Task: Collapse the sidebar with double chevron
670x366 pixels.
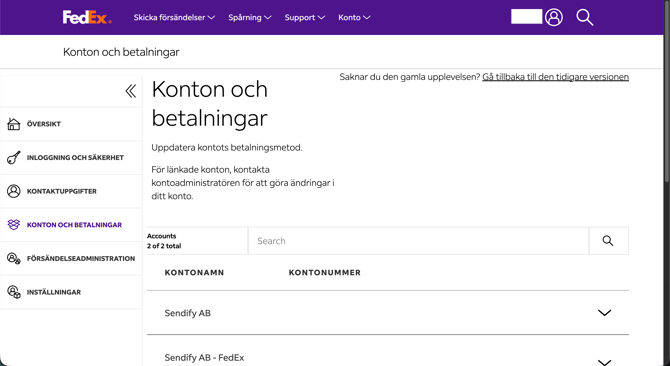Action: (131, 91)
